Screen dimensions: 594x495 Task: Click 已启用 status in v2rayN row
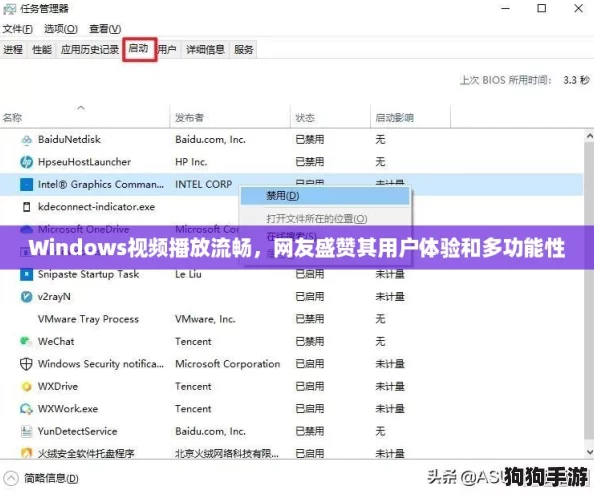click(310, 297)
